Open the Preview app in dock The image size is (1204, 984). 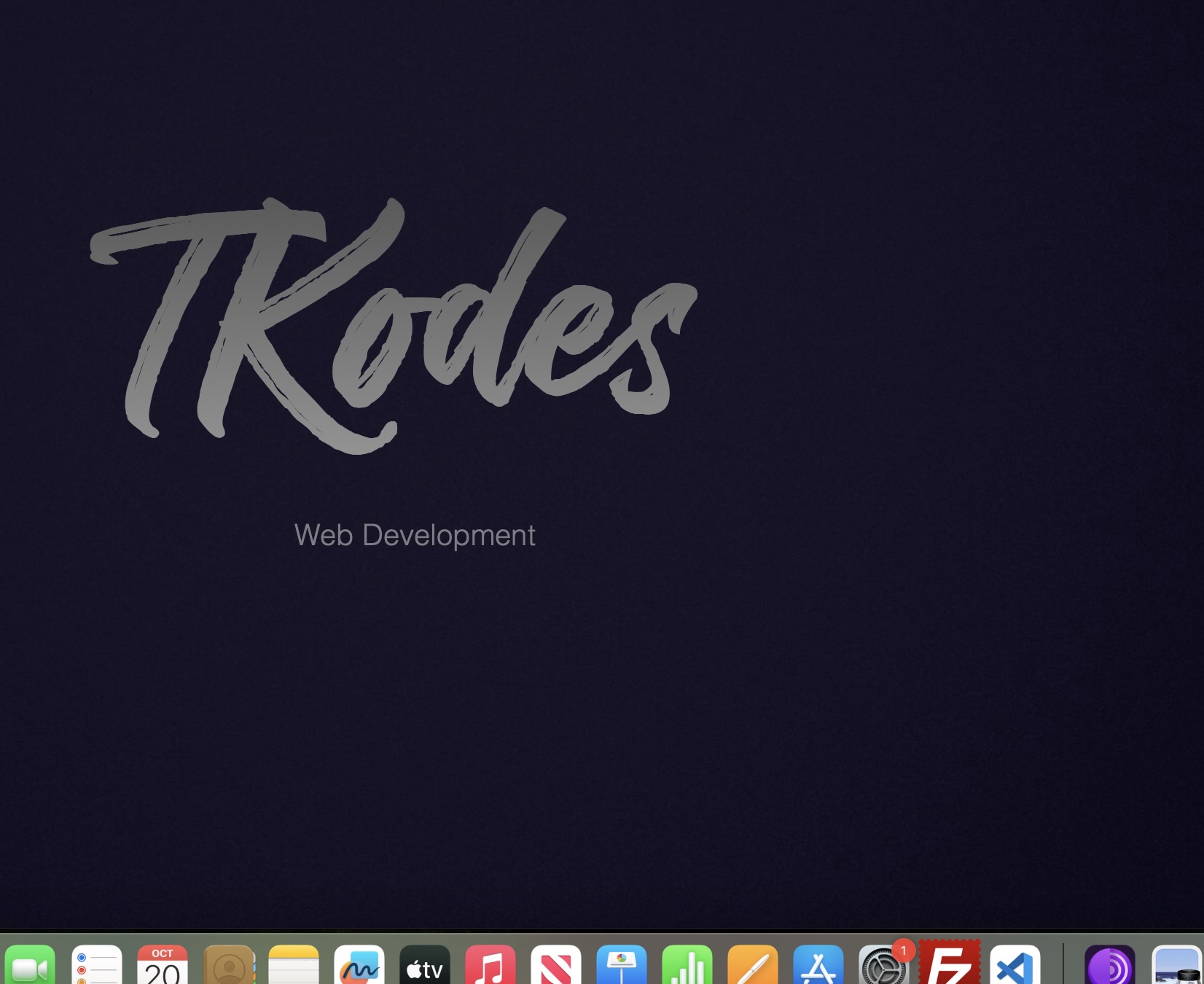click(x=1176, y=966)
